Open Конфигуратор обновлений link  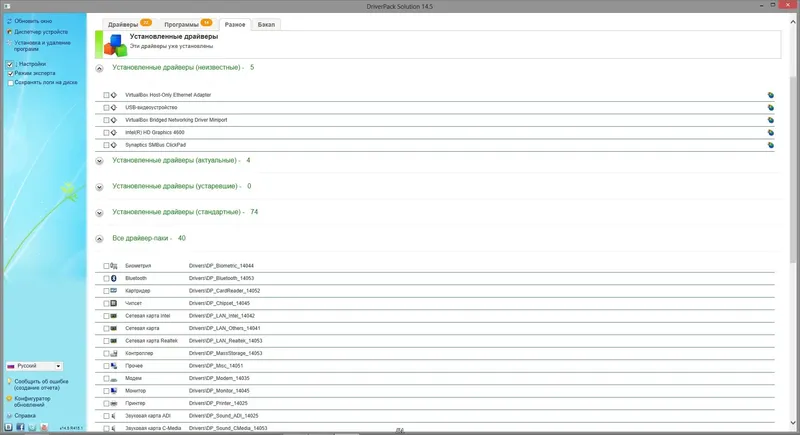(32, 402)
